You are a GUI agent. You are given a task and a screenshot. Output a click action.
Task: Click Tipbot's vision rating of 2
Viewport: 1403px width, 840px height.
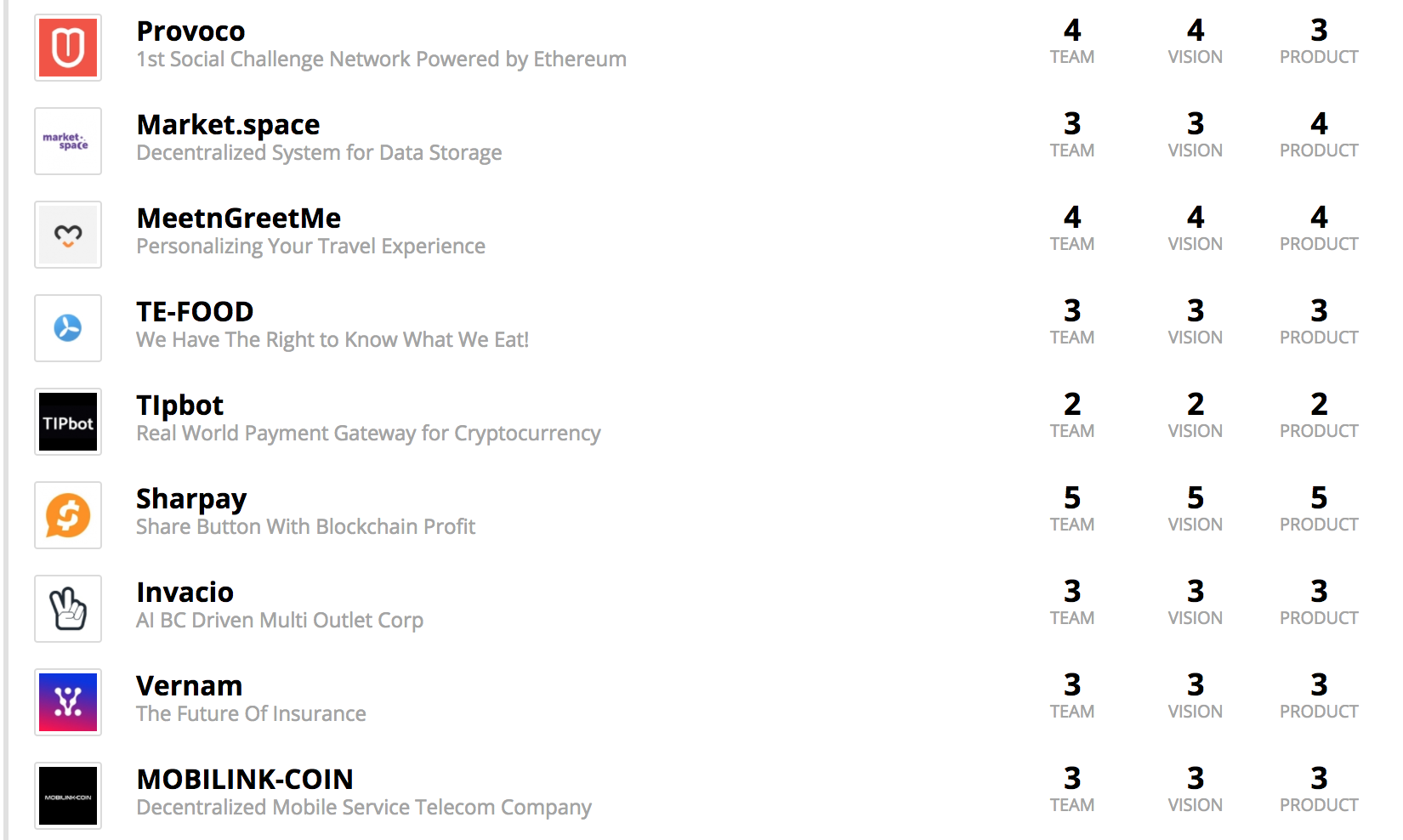pos(1196,404)
